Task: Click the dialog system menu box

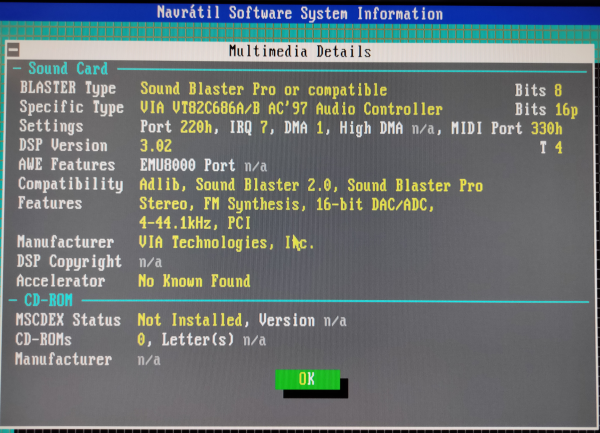Action: tap(13, 50)
